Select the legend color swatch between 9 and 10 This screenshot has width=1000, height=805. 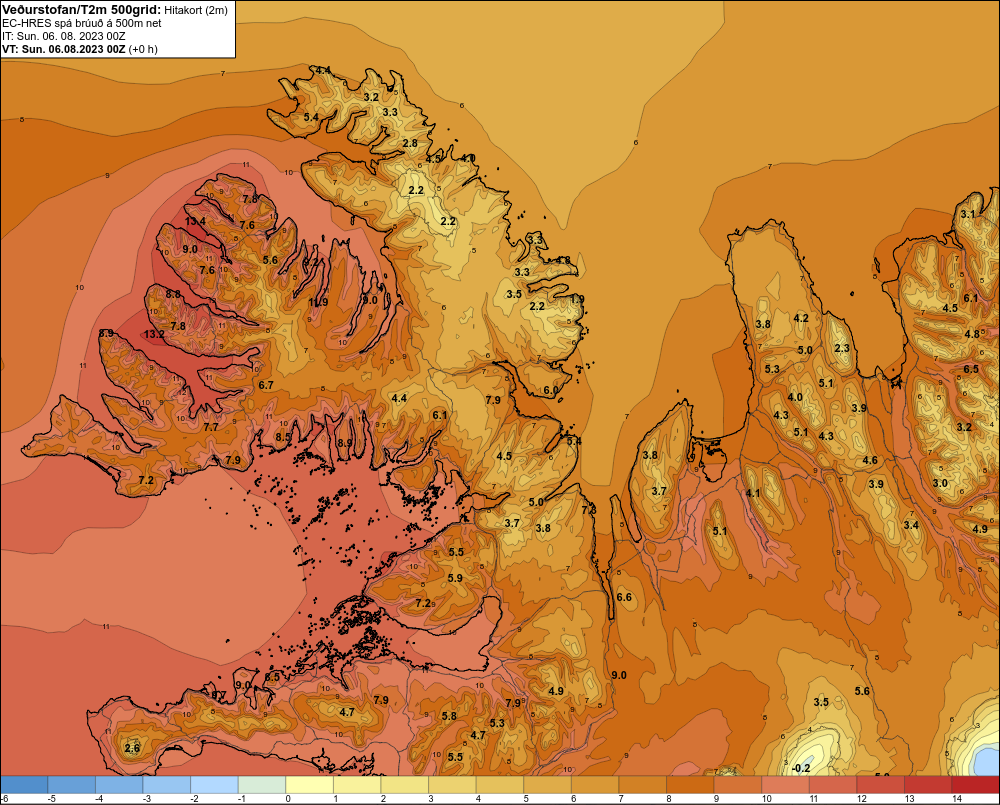point(738,785)
